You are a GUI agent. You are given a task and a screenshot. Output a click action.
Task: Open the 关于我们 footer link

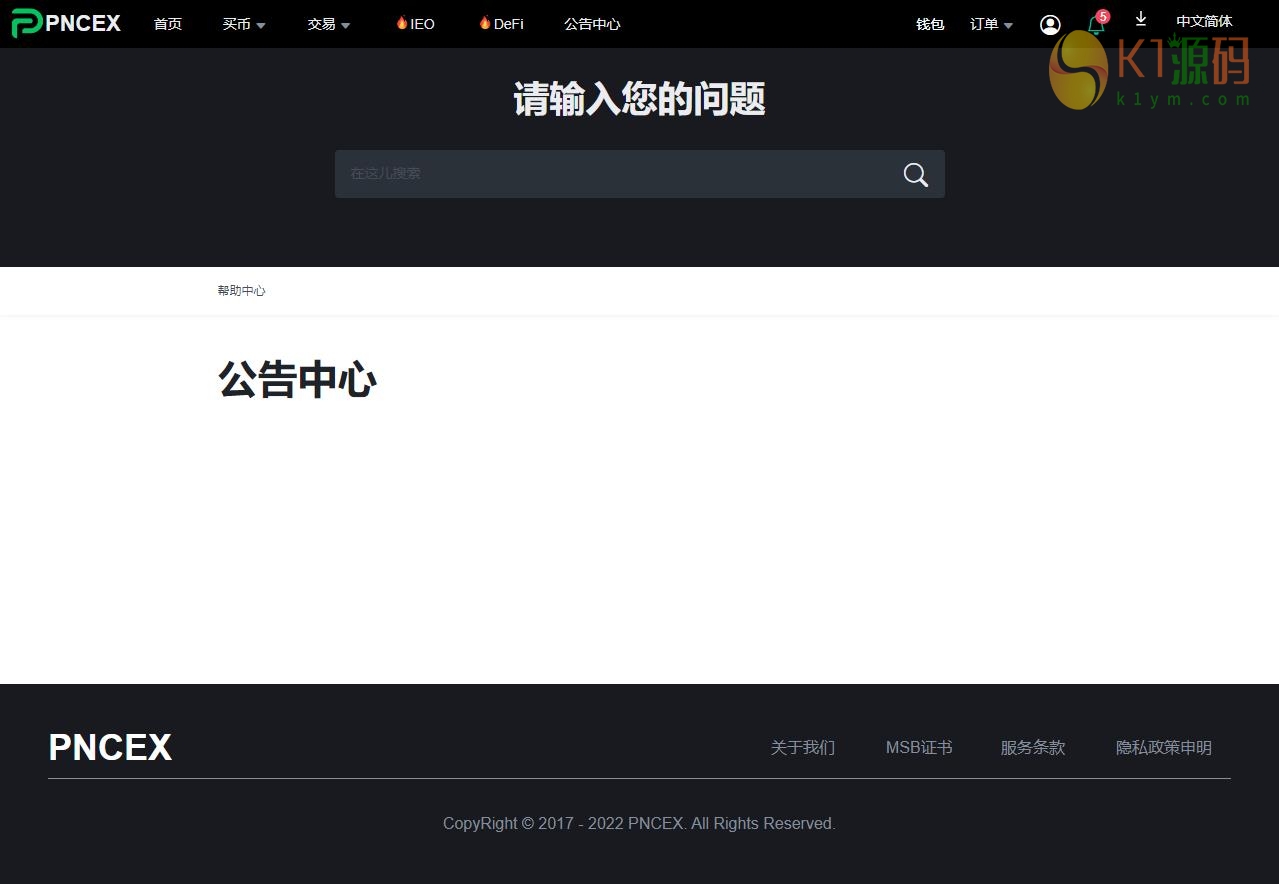[802, 748]
